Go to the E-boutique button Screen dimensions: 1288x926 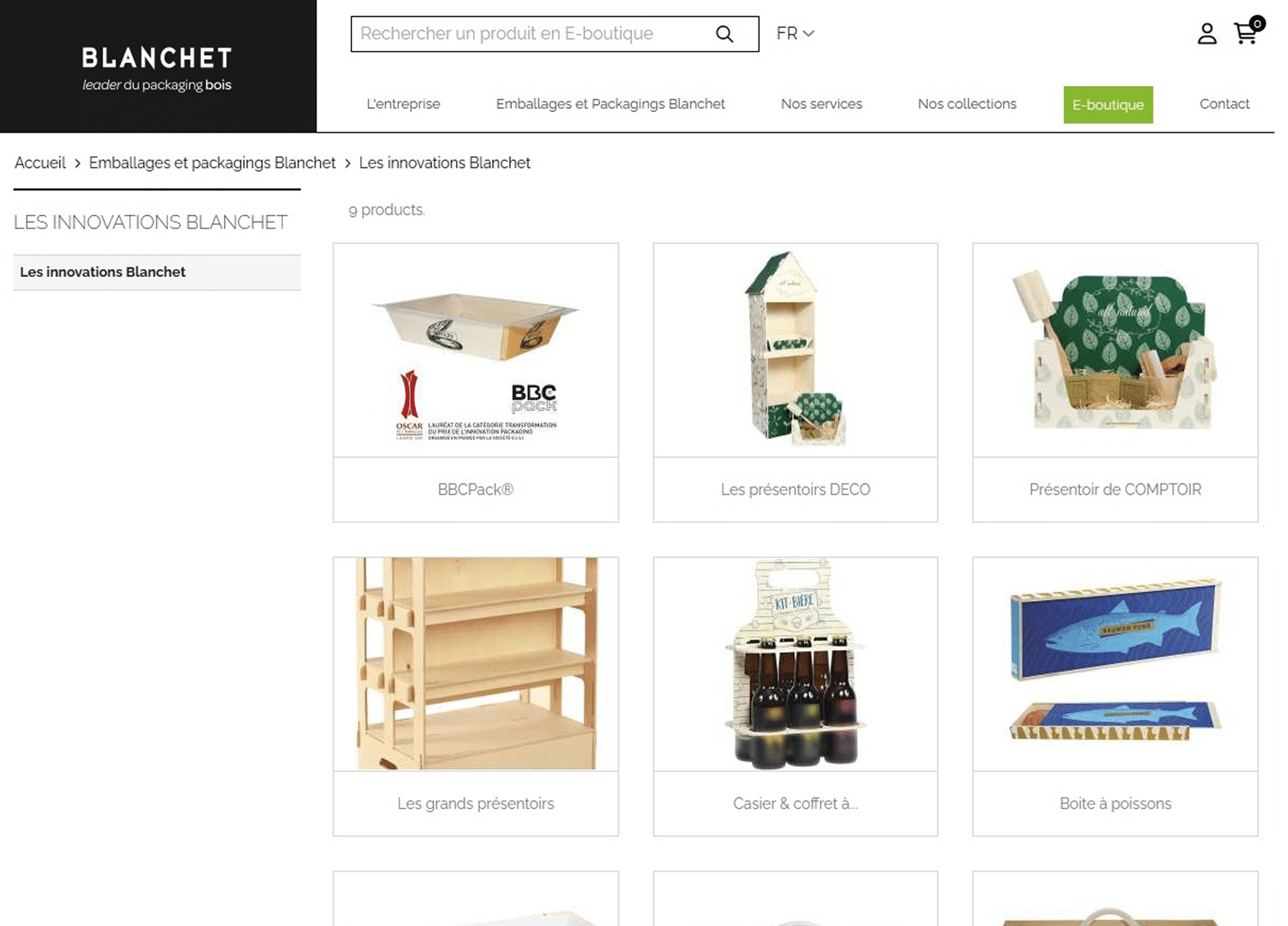pos(1108,105)
